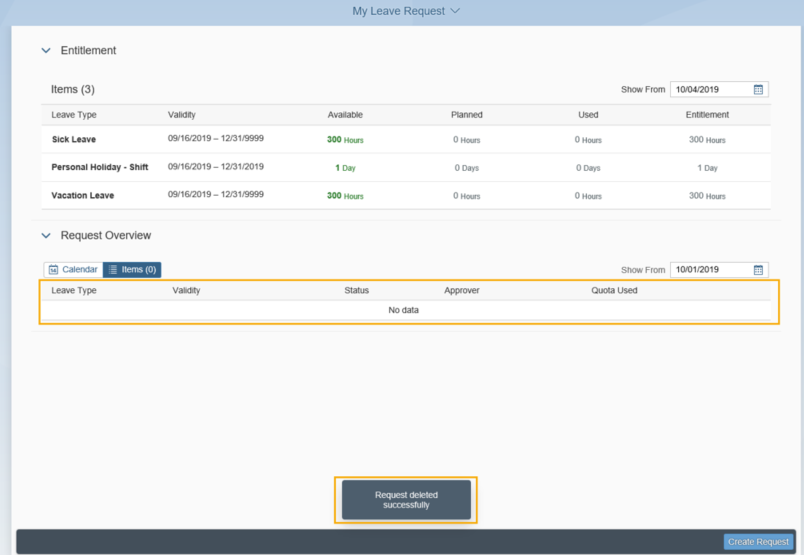
Task: Click the Leave Type header in Entitlement table
Action: tap(74, 115)
